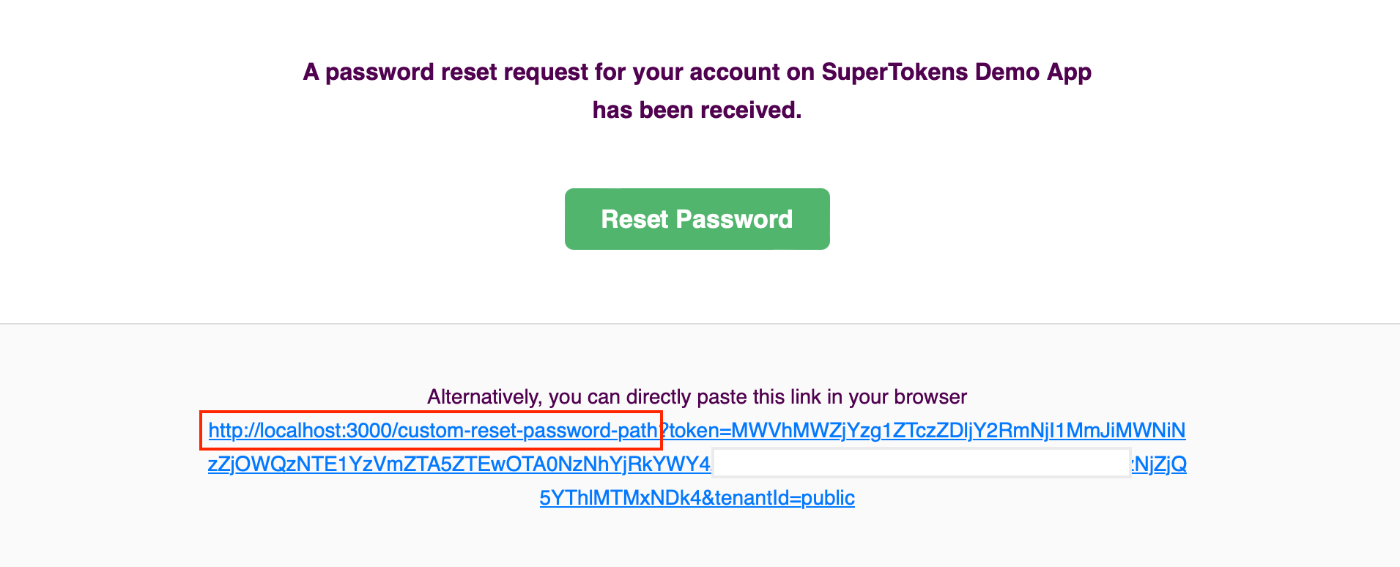
Task: Click "SuperTokens Demo App" in the heading
Action: 957,72
